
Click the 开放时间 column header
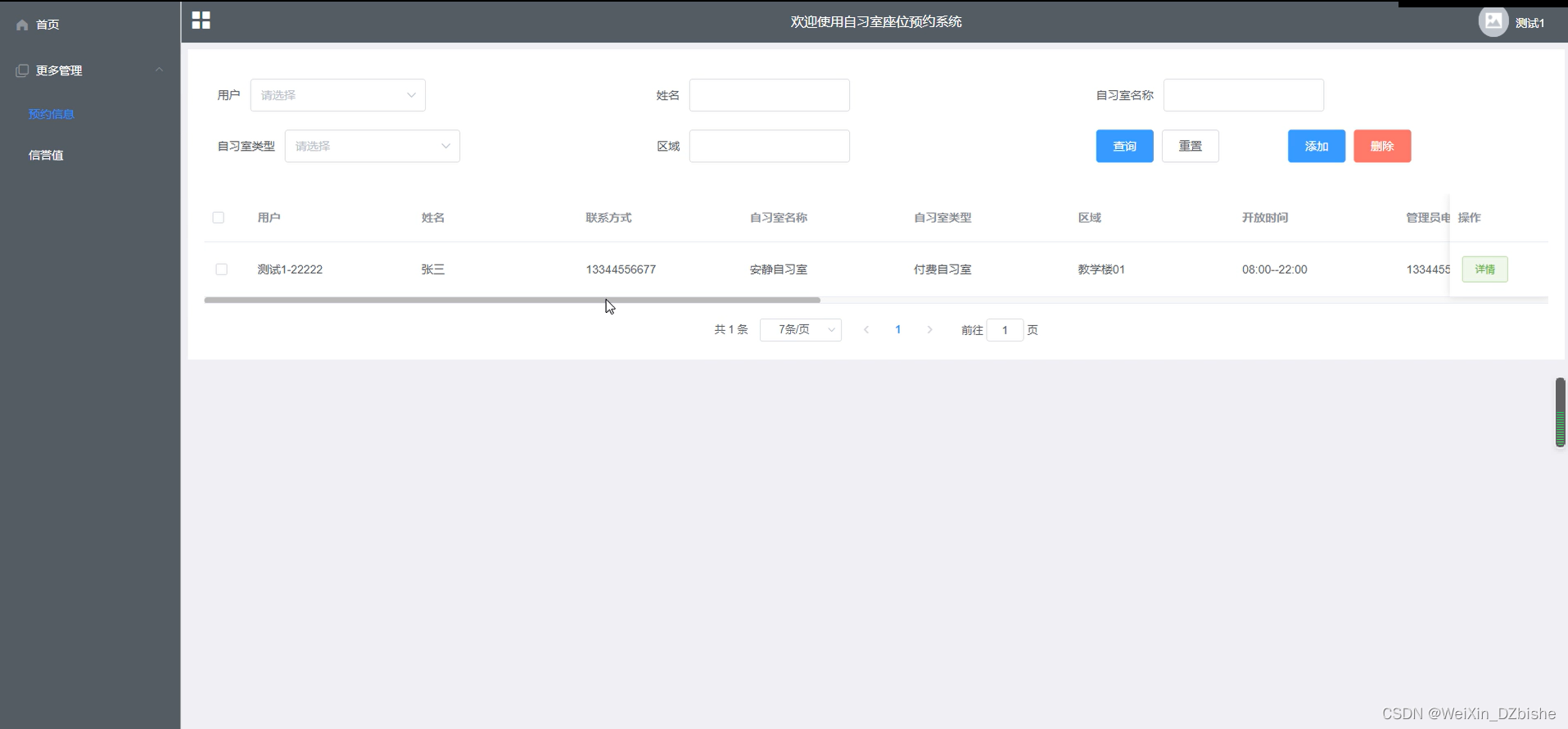click(1265, 218)
